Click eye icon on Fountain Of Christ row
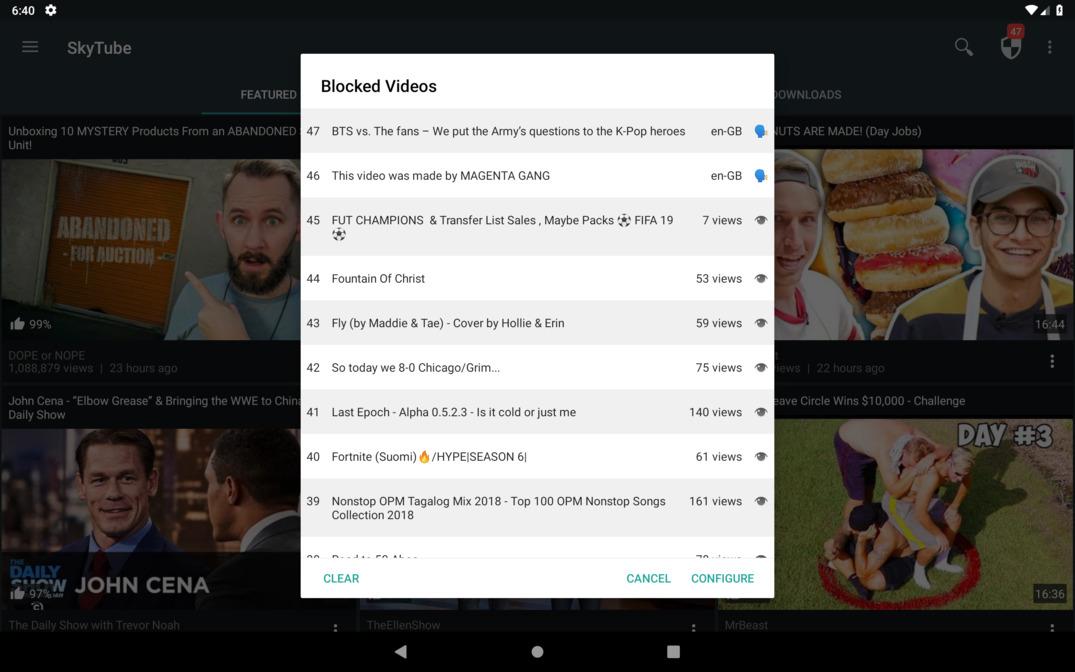The image size is (1075, 672). (760, 279)
